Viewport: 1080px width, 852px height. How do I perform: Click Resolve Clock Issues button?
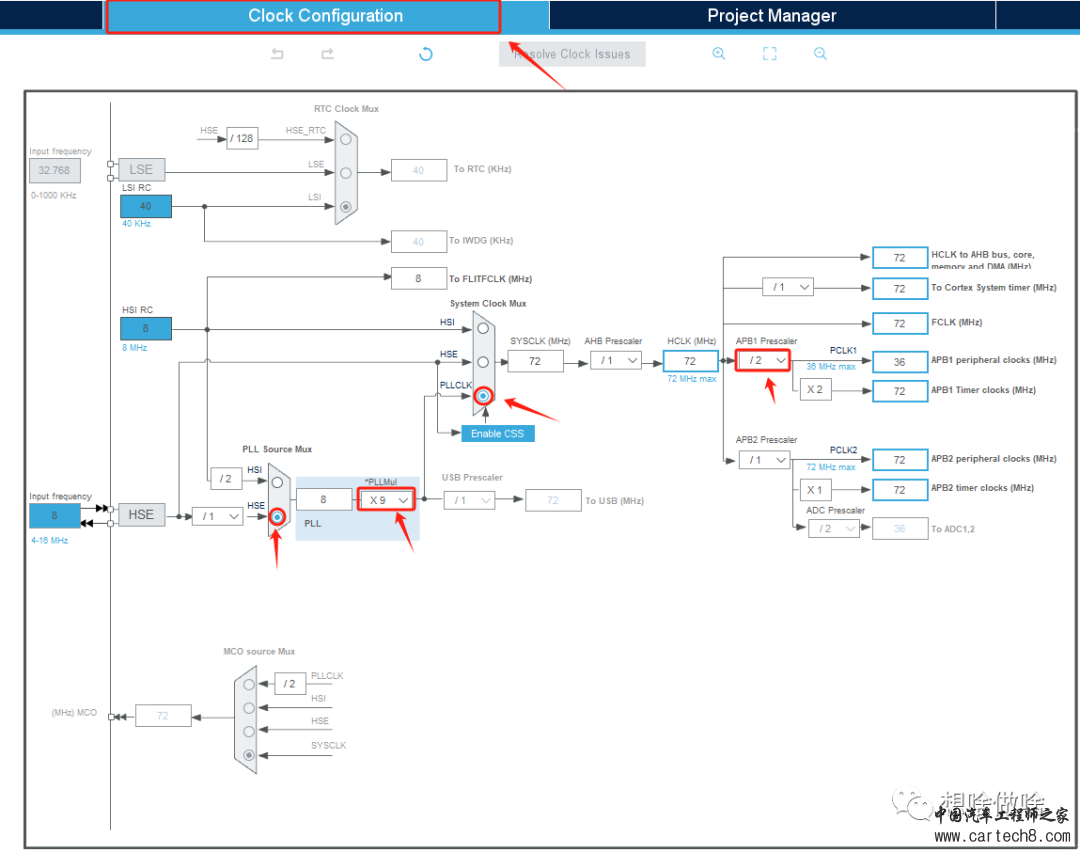click(572, 54)
